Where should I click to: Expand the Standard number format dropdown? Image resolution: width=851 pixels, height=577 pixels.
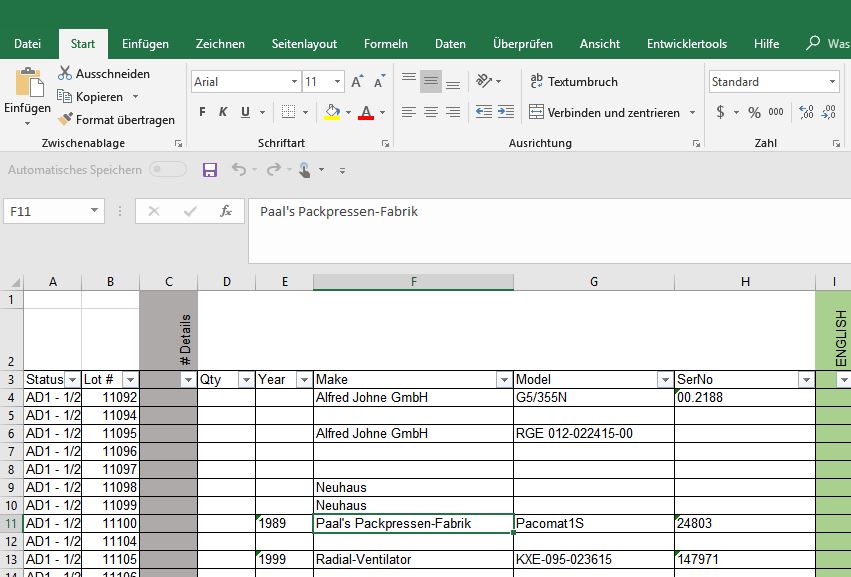pyautogui.click(x=832, y=82)
